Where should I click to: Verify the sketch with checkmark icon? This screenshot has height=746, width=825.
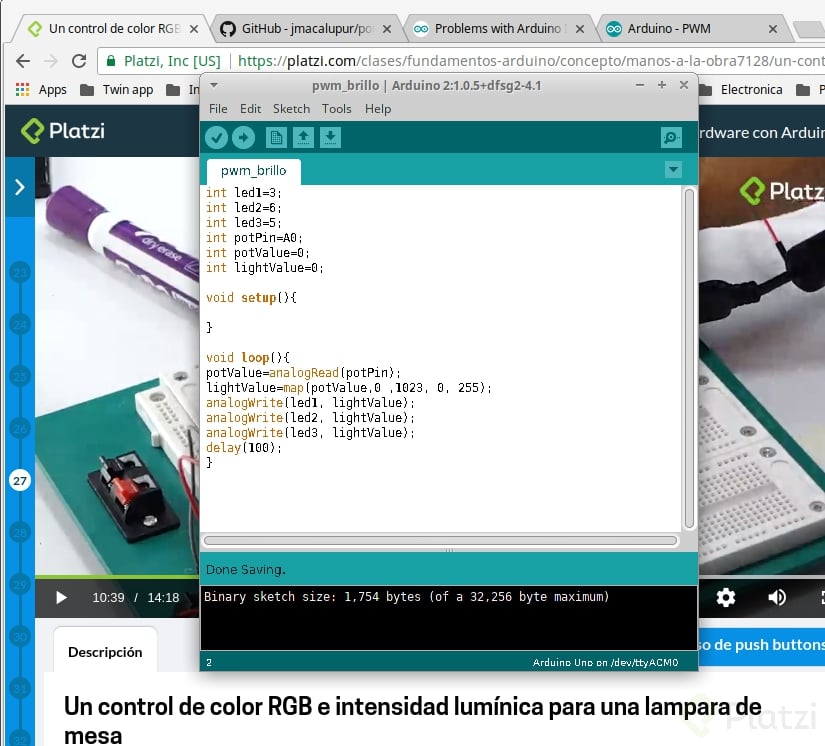point(216,138)
